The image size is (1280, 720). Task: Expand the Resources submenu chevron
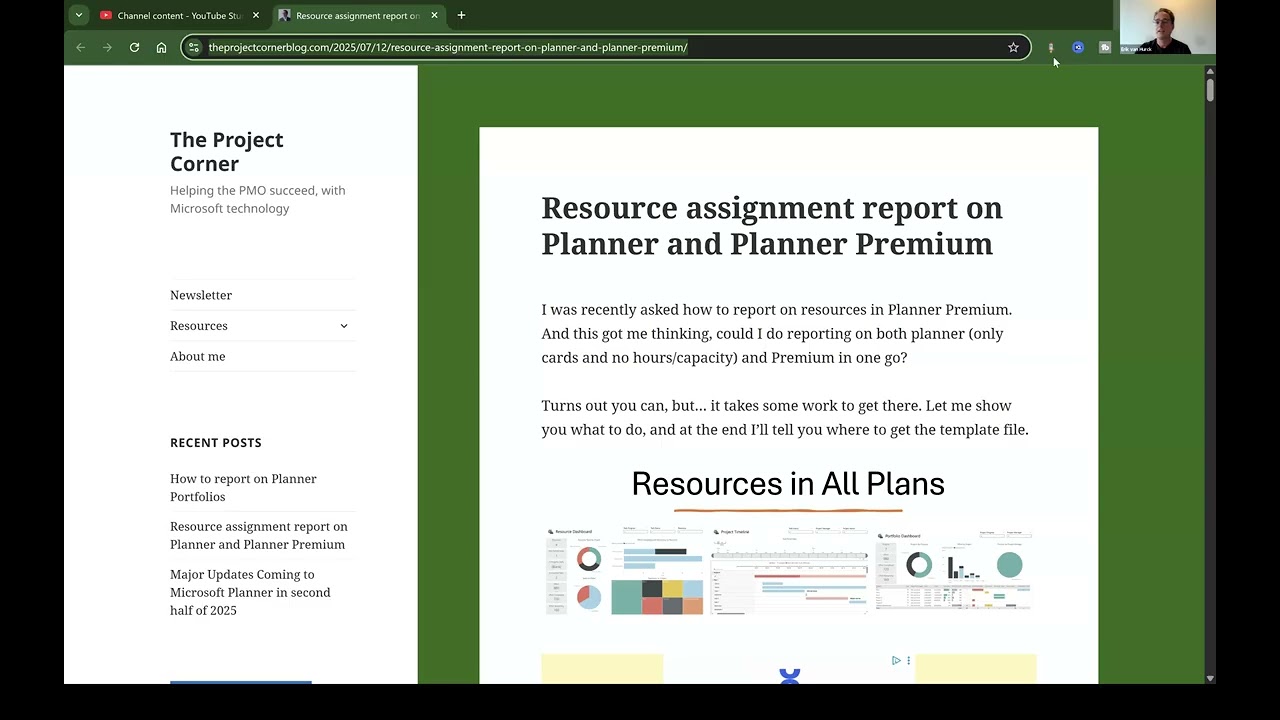pos(343,325)
